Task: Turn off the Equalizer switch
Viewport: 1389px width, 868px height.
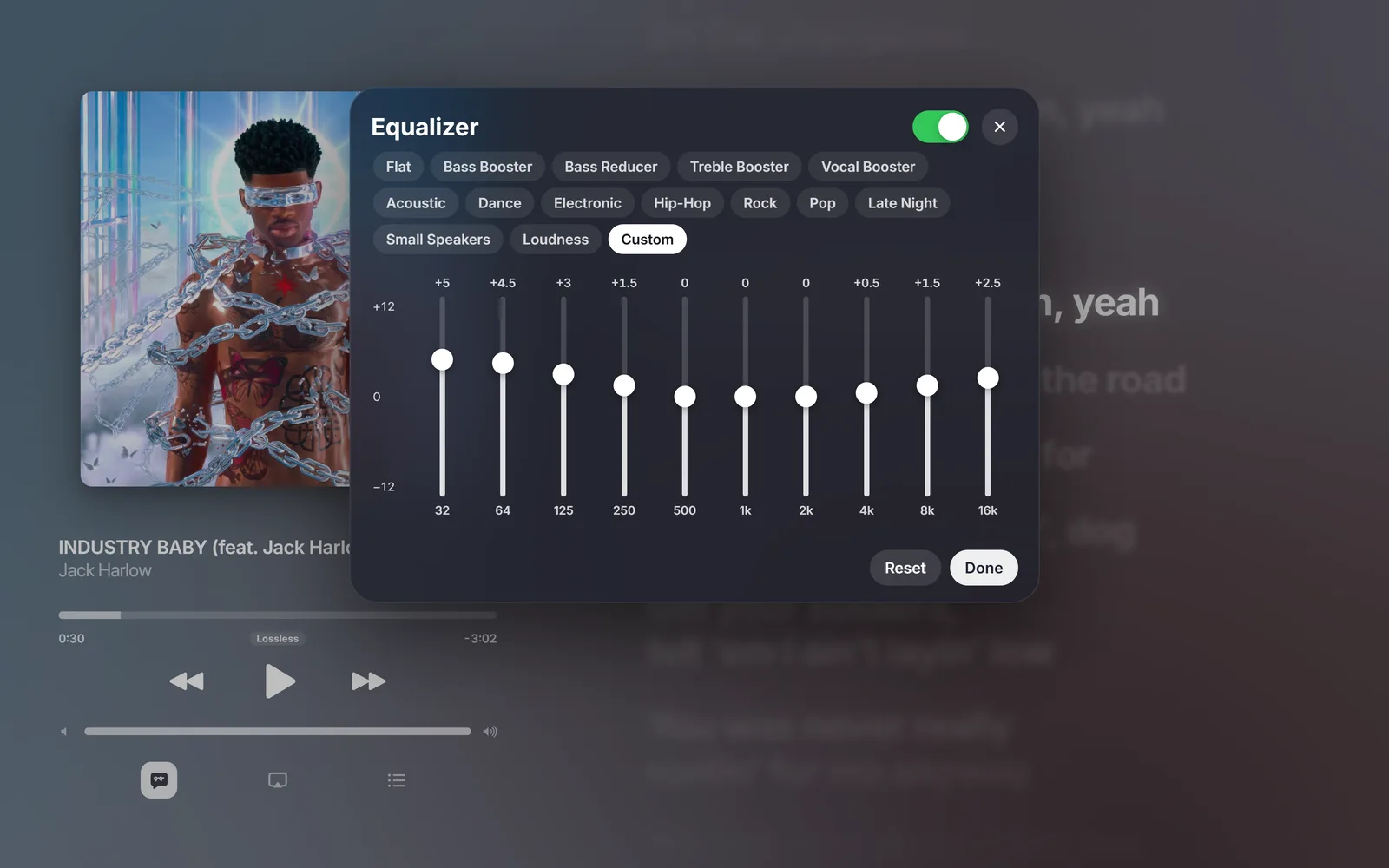Action: (x=940, y=127)
